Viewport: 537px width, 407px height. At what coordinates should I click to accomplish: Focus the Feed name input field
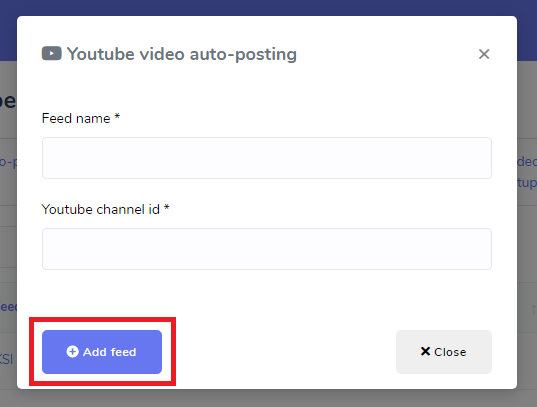point(267,158)
